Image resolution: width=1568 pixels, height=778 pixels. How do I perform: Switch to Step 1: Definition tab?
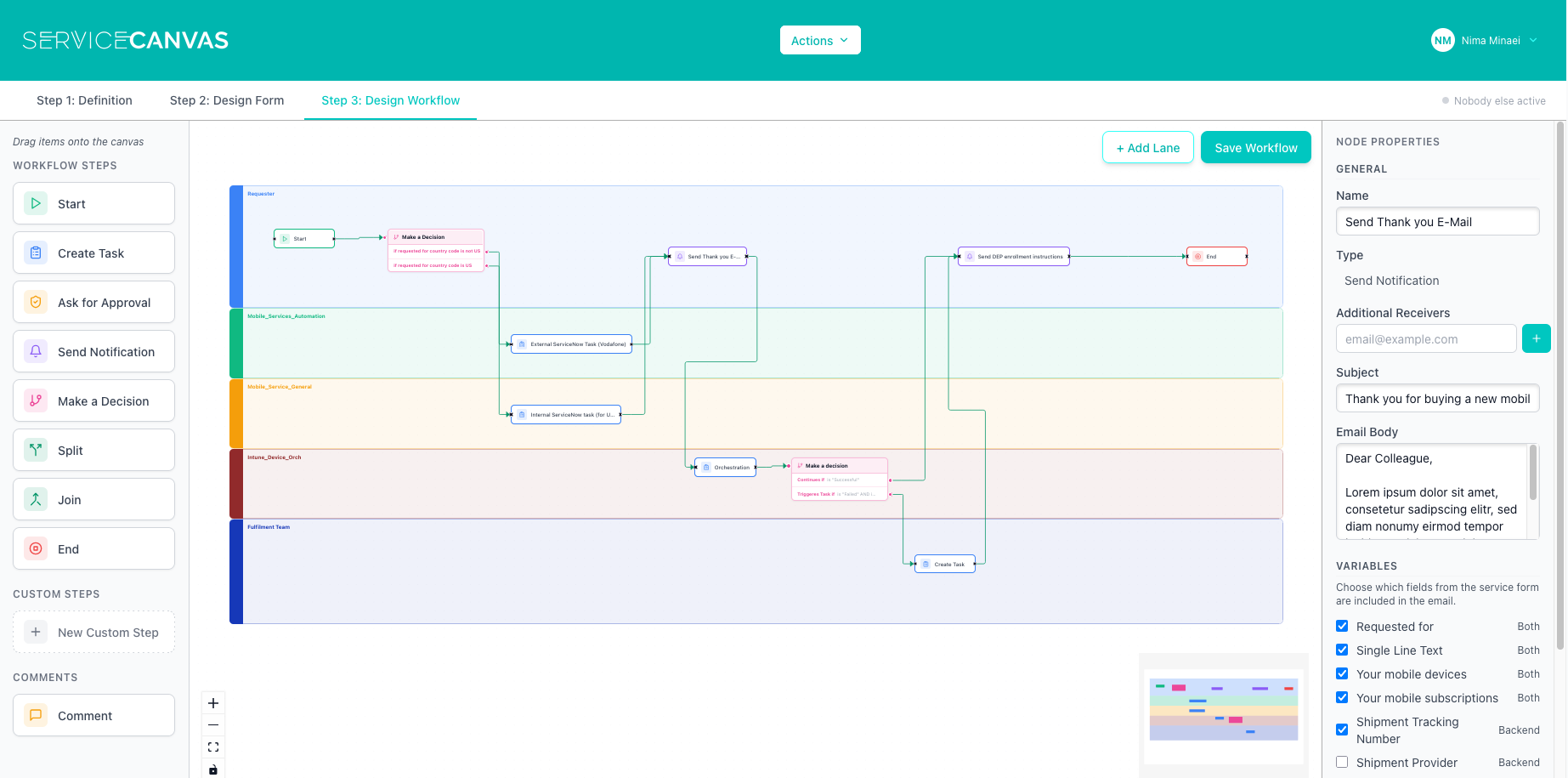click(84, 100)
